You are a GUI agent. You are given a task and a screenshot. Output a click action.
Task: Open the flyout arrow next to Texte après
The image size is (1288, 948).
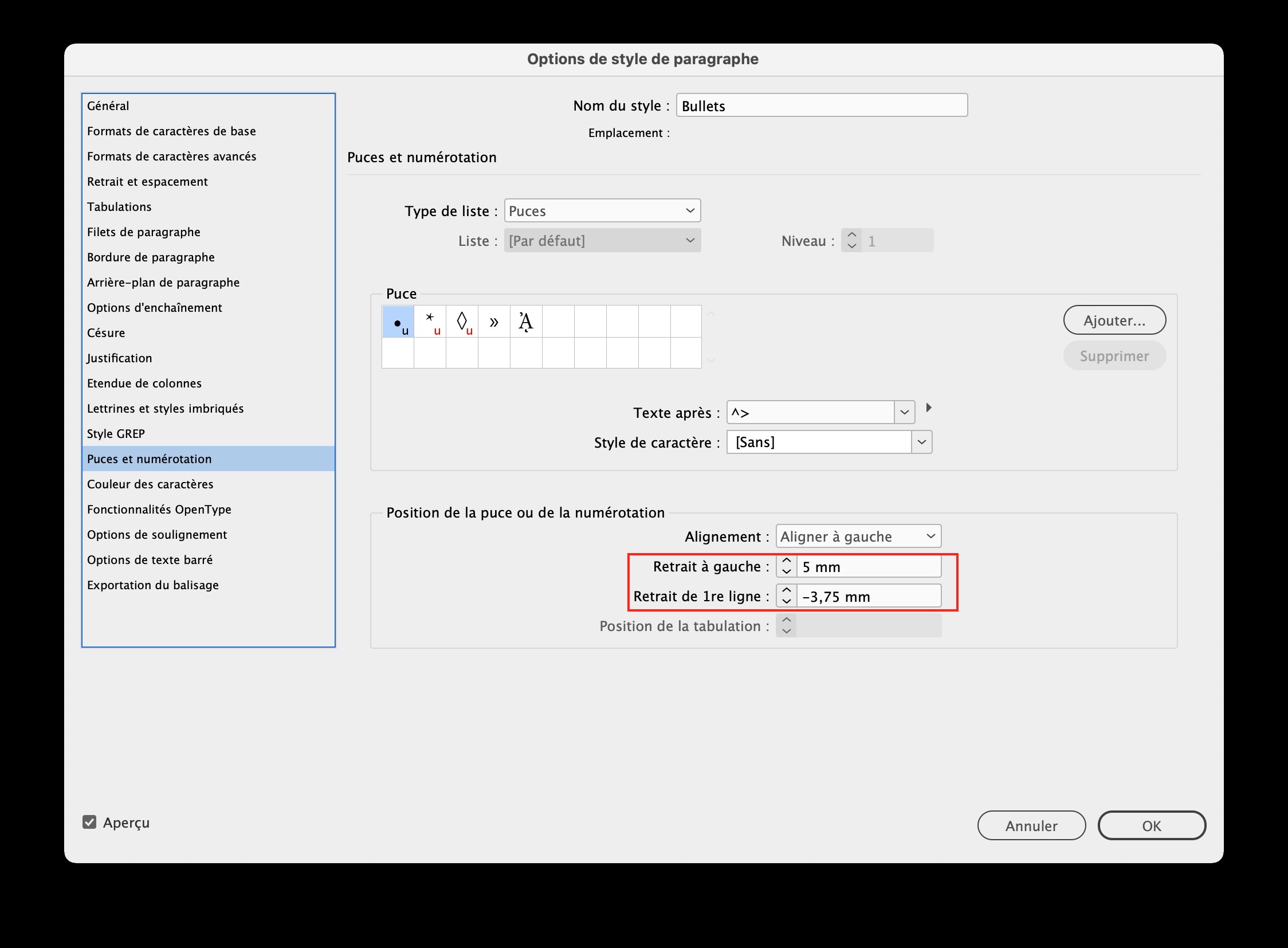(929, 408)
